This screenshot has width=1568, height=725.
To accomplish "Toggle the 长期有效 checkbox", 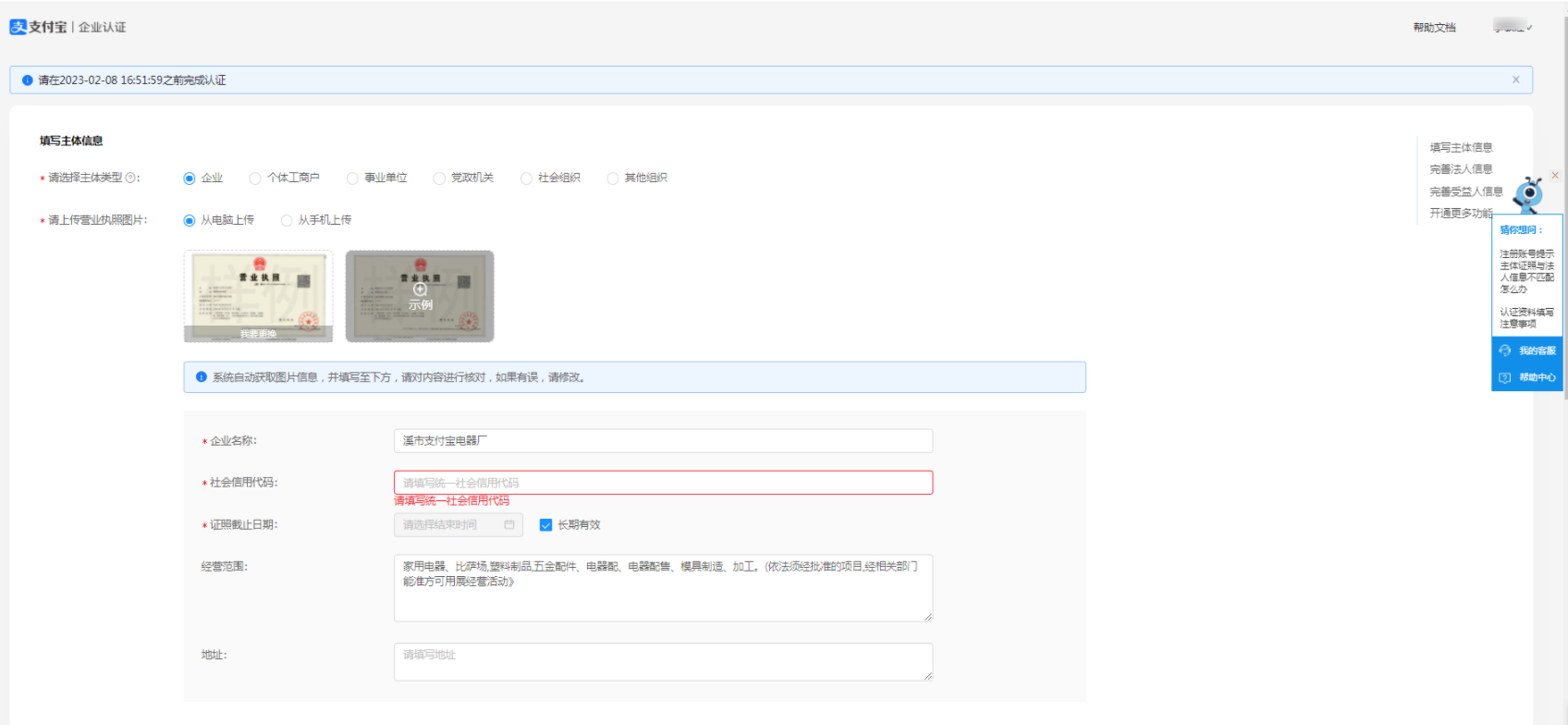I will point(545,525).
